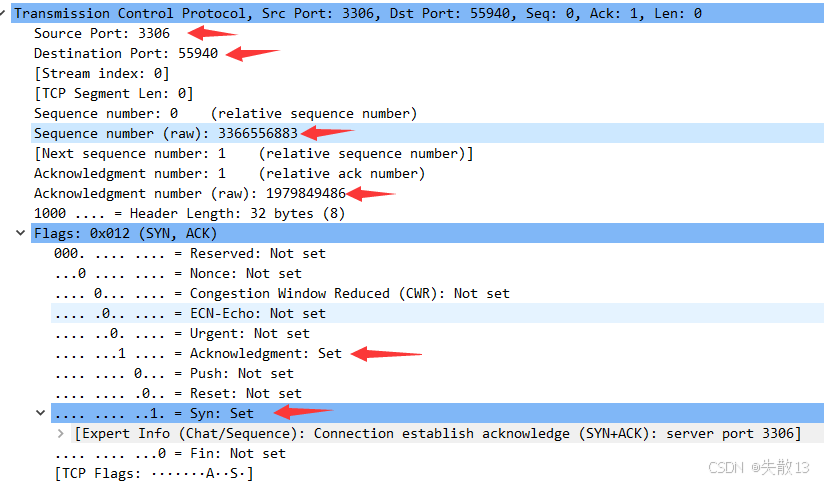Select the Acknowledgment: Set flag row
824x483 pixels.
pyautogui.click(x=198, y=353)
